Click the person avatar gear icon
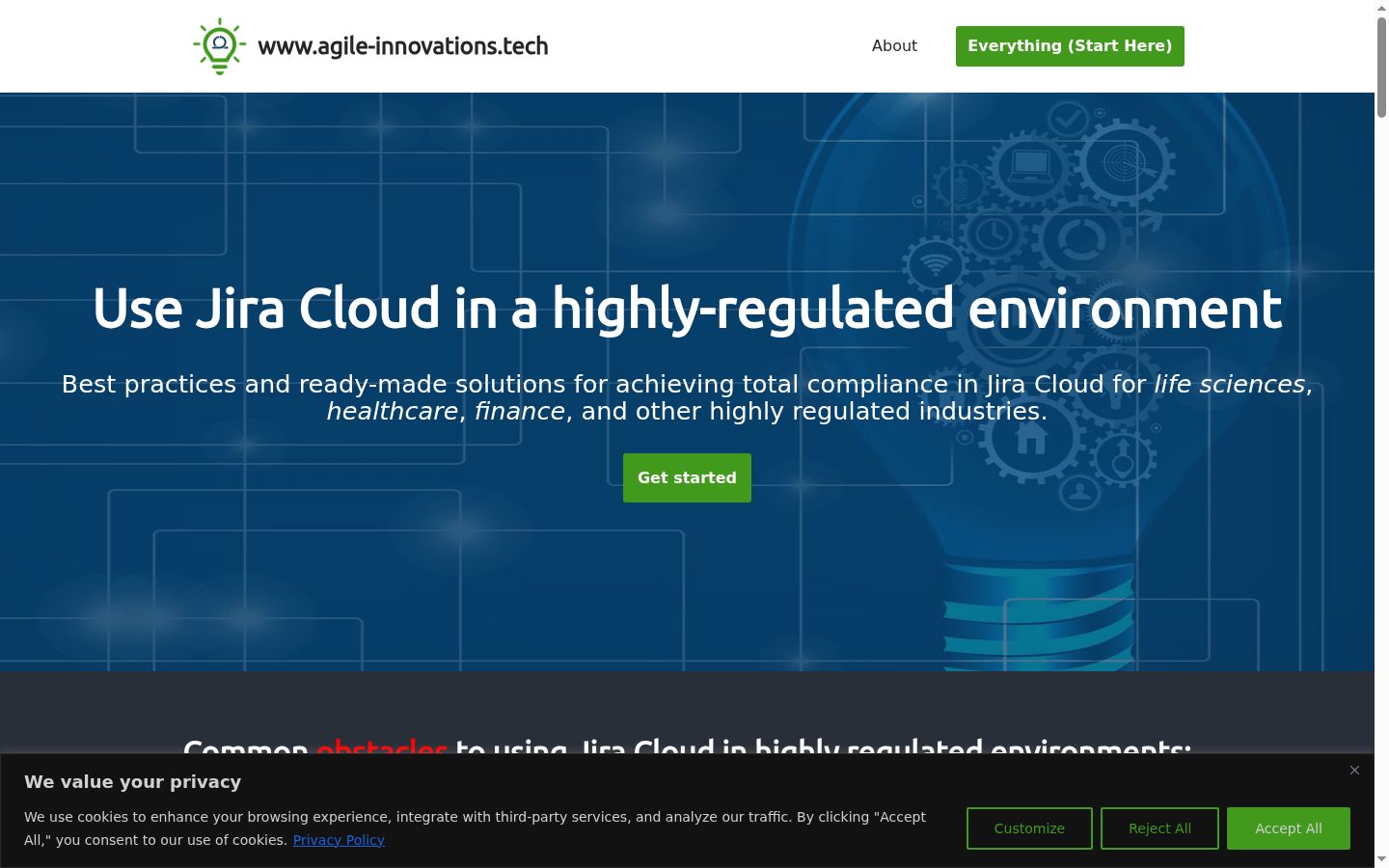Image resolution: width=1389 pixels, height=868 pixels. pyautogui.click(x=1080, y=493)
